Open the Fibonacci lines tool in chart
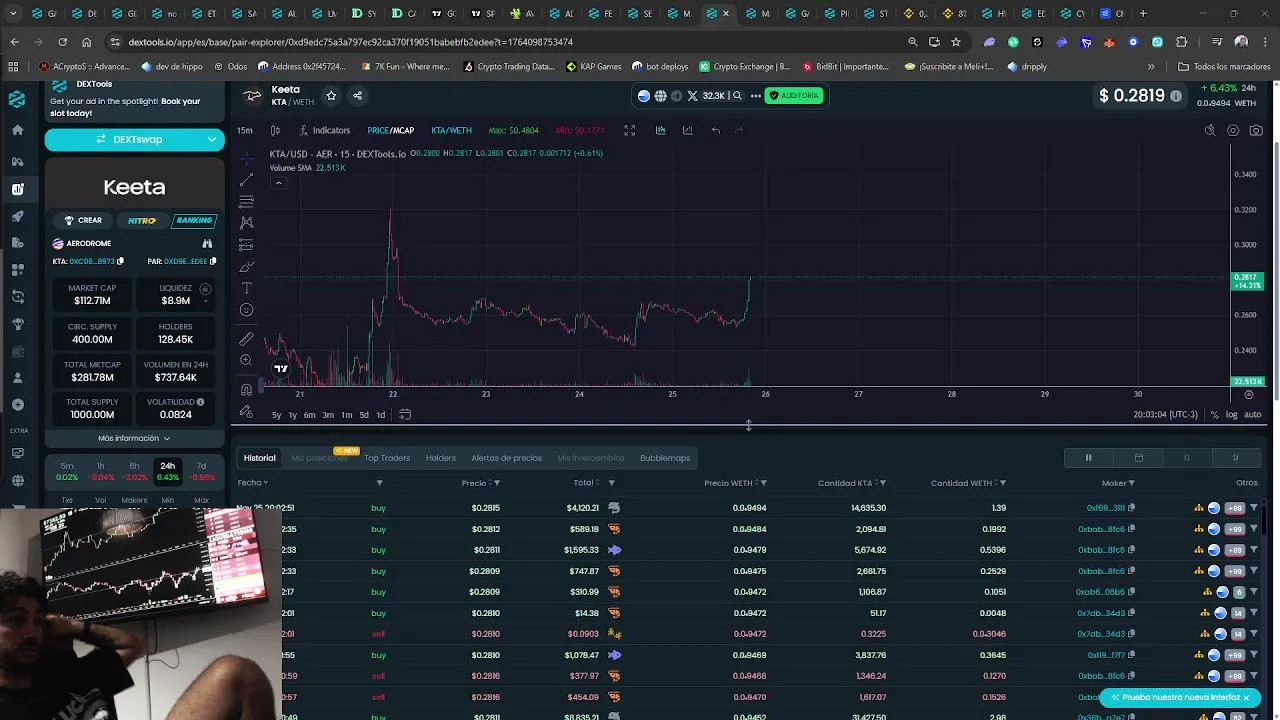 [x=247, y=201]
